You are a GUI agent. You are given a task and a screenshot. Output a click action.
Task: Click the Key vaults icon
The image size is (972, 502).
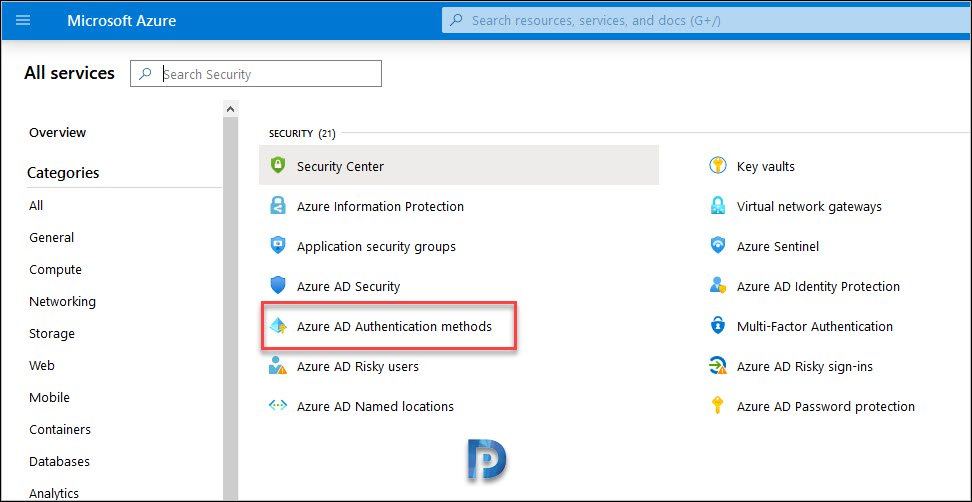718,165
